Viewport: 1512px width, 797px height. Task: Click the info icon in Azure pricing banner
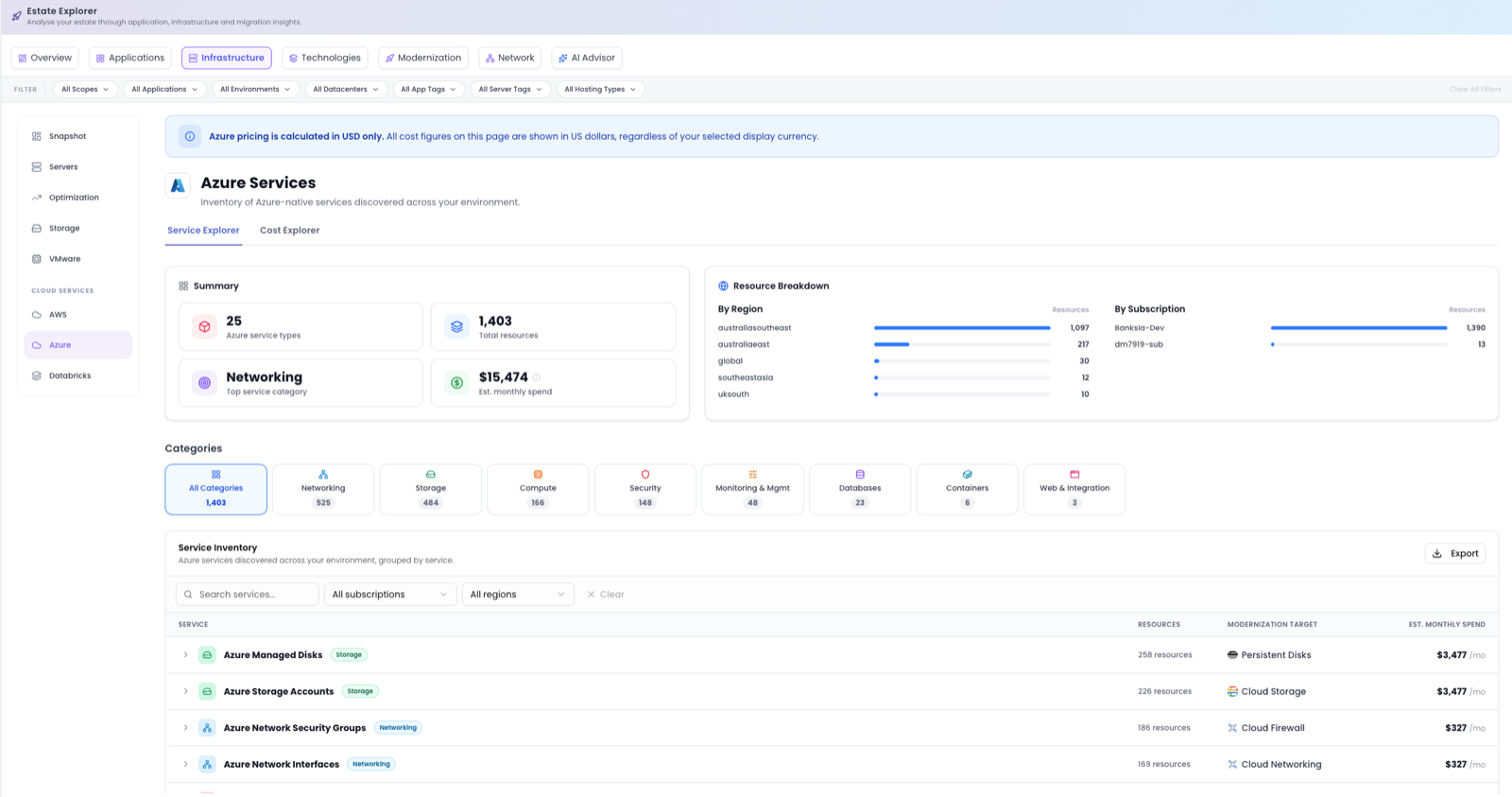[x=190, y=136]
